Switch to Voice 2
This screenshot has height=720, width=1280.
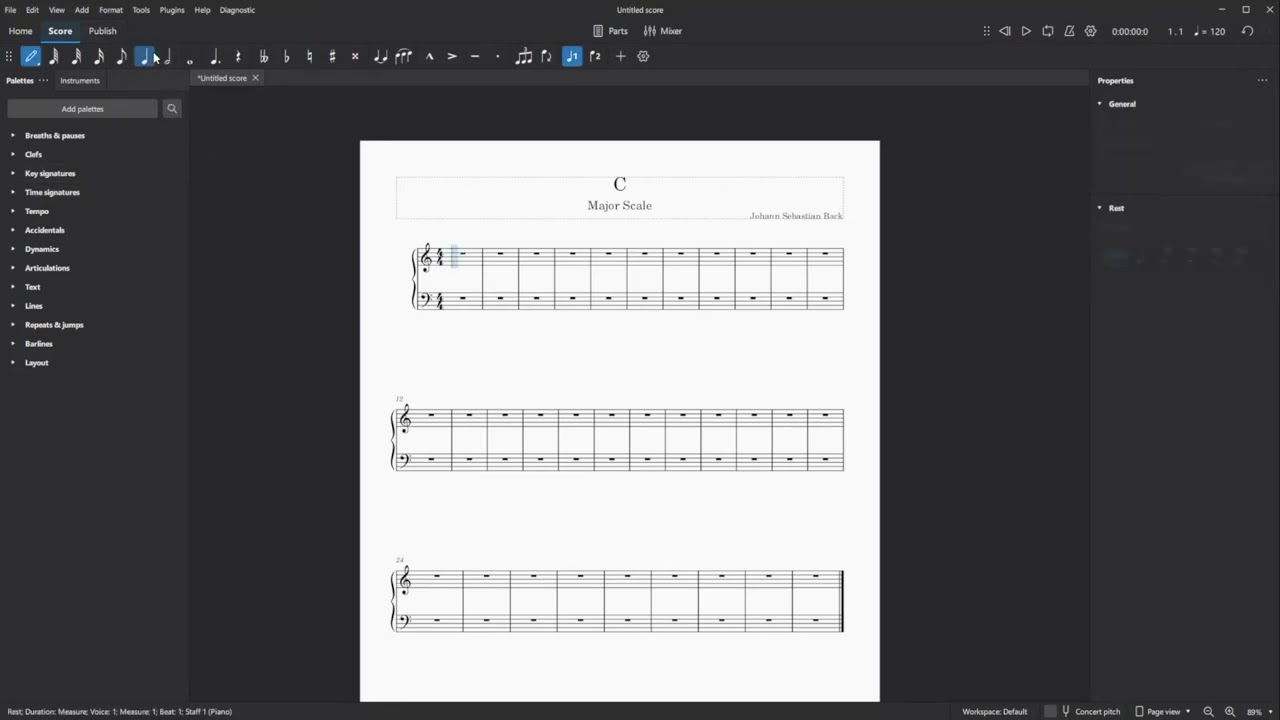[x=595, y=57]
